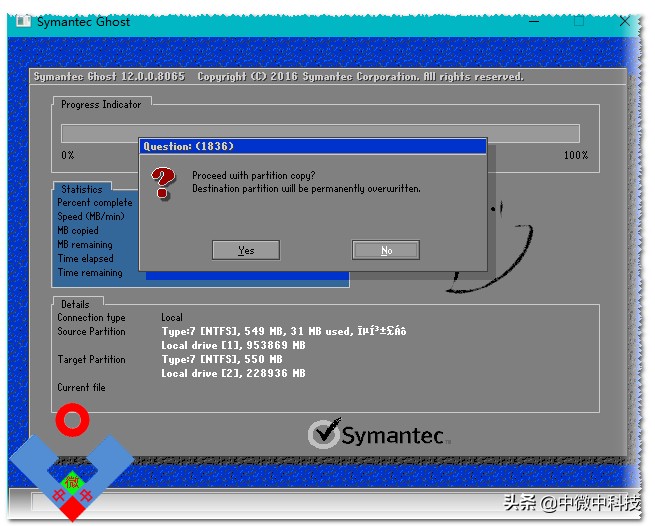This screenshot has height=526, width=655.
Task: Click the Question: (1836) dialog title
Action: [x=188, y=146]
